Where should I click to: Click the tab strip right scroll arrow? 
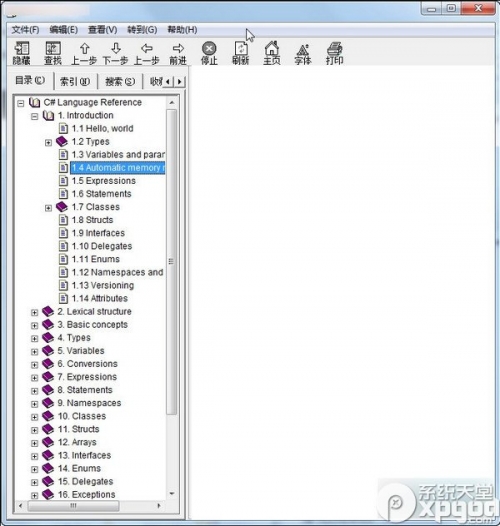coord(180,82)
